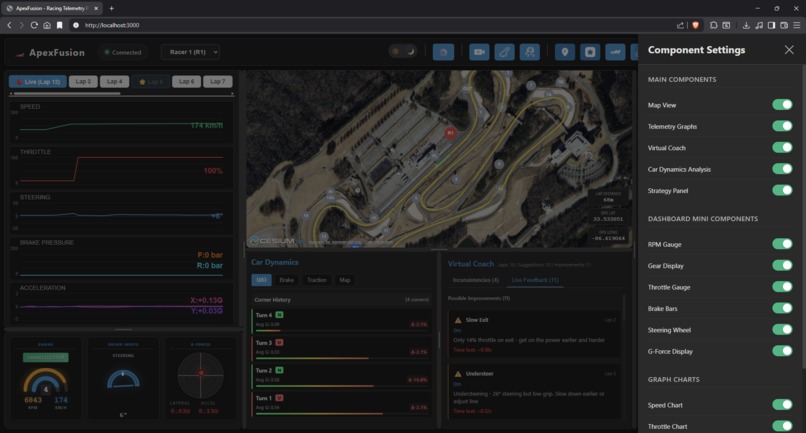Open the browser downloads icon
Image resolution: width=806 pixels, height=433 pixels.
click(746, 25)
